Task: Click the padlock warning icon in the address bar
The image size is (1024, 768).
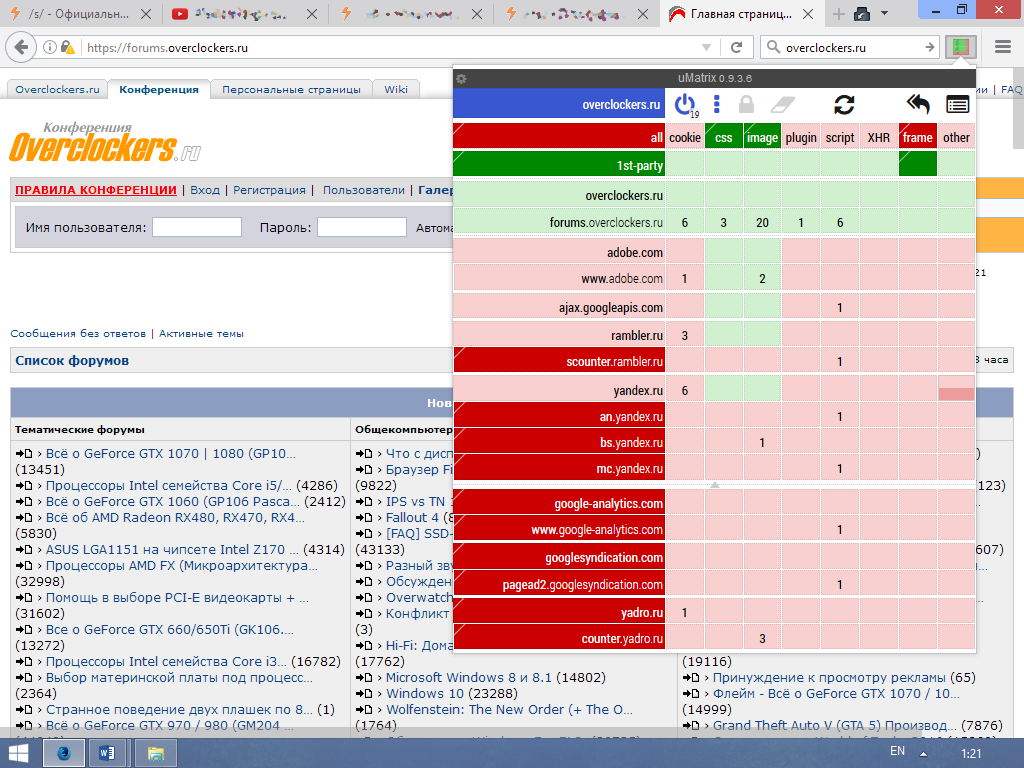Action: [x=67, y=47]
